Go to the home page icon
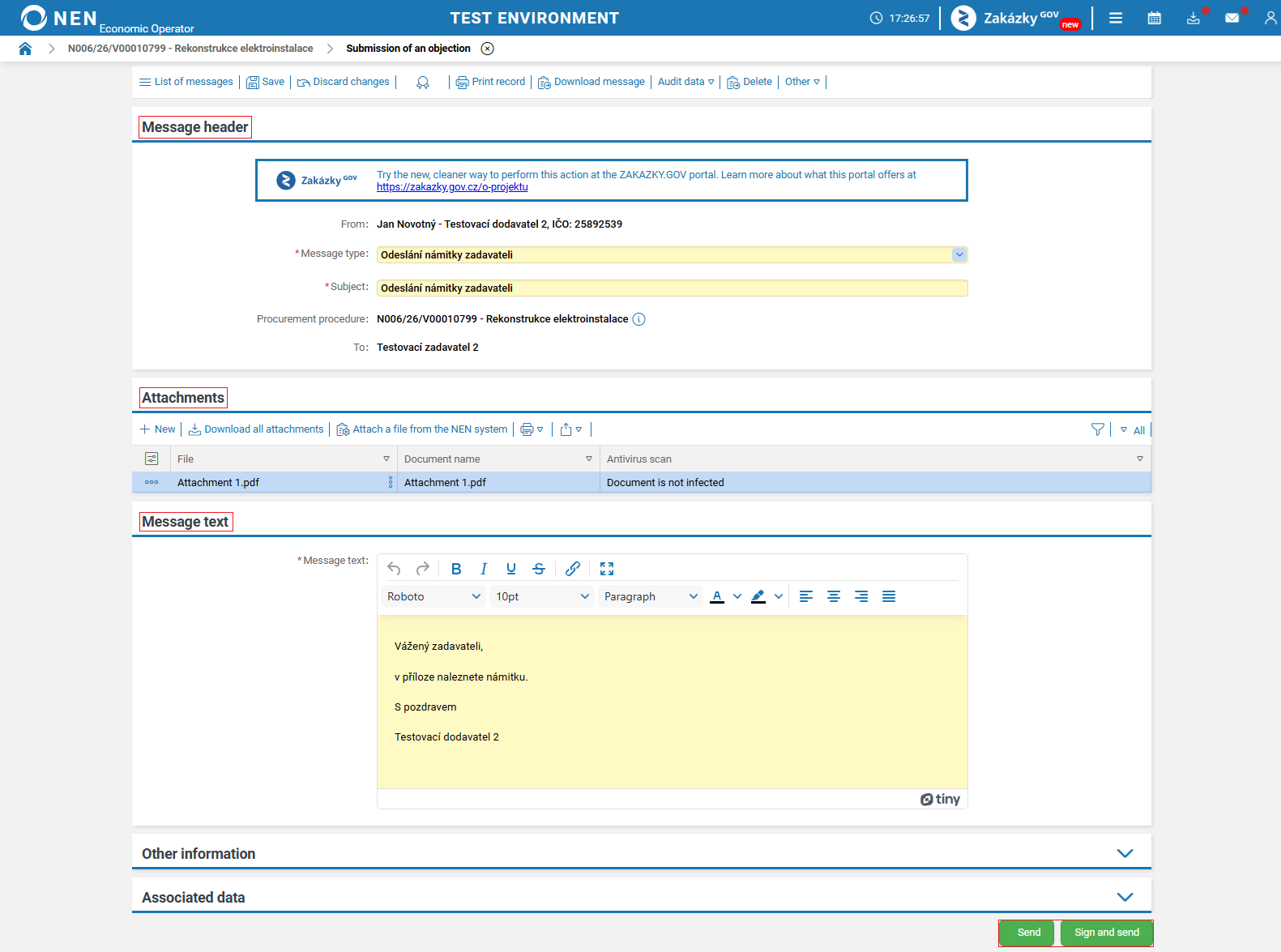Image resolution: width=1281 pixels, height=952 pixels. (x=25, y=49)
